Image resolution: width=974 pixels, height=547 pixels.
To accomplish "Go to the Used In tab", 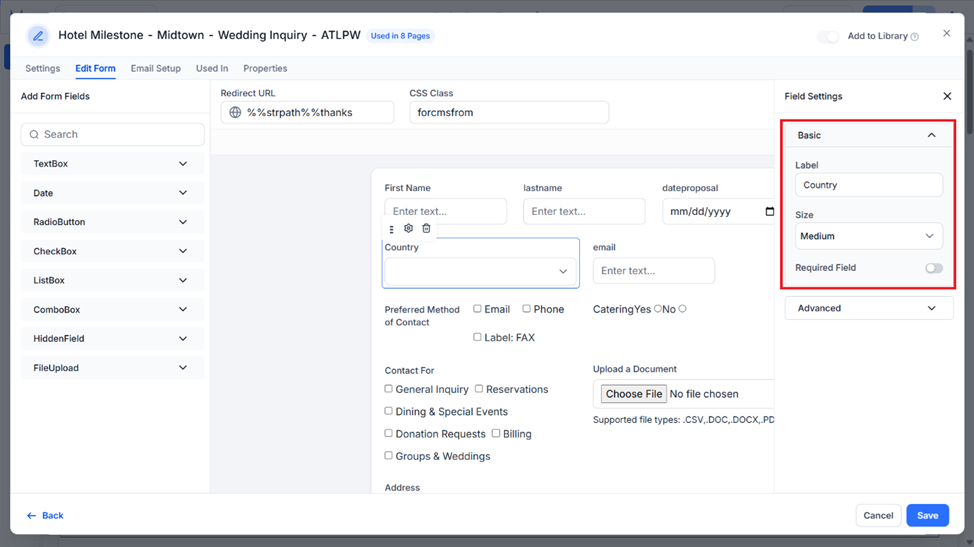I will 212,68.
